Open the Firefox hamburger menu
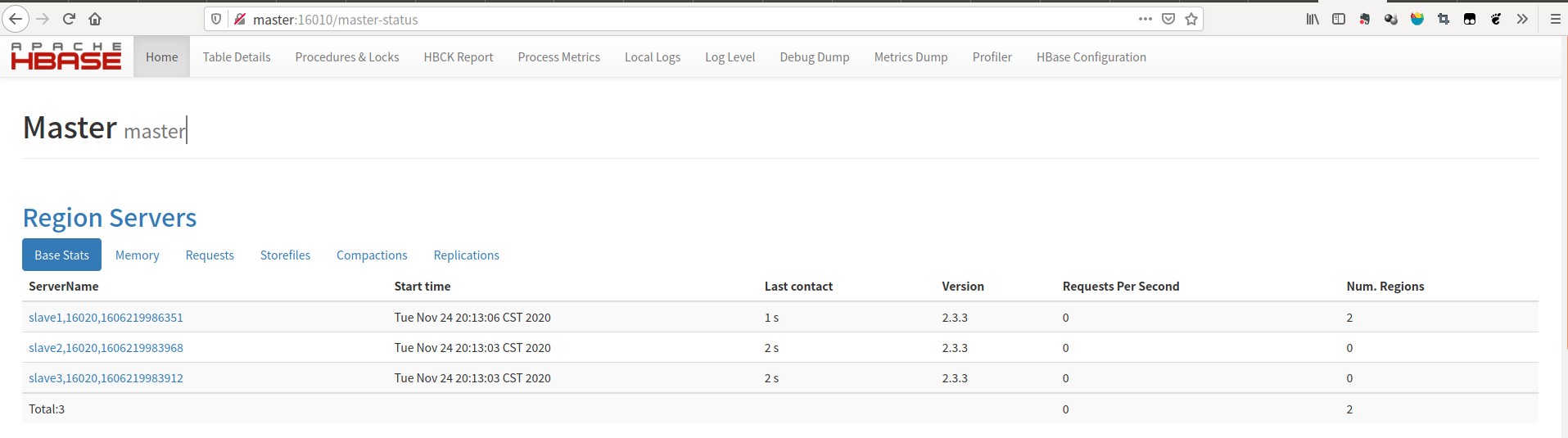The image size is (1568, 438). 1555,19
